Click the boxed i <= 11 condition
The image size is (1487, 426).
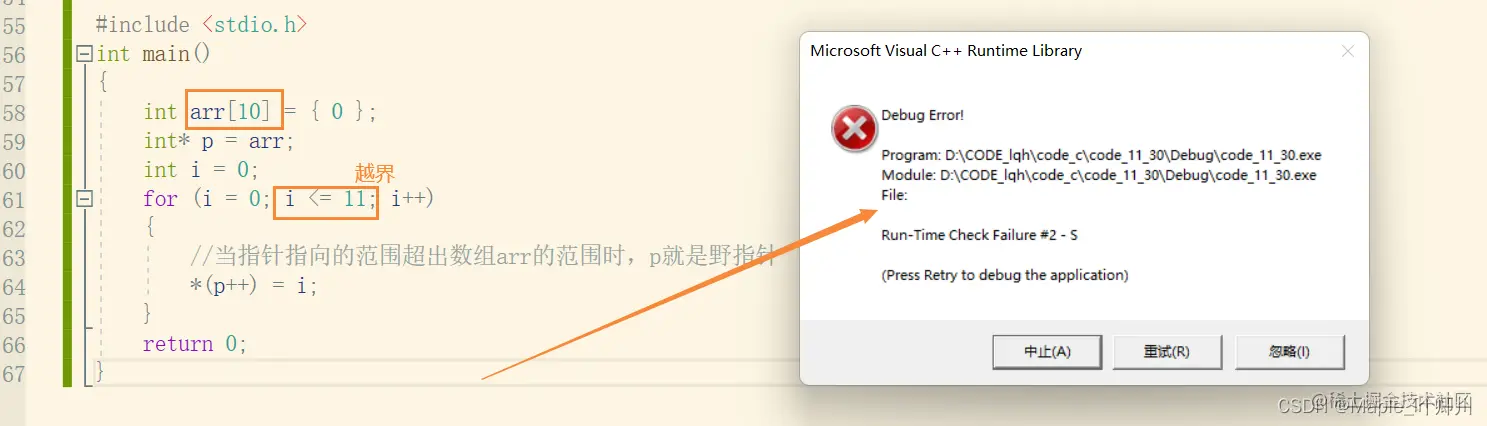tap(326, 198)
